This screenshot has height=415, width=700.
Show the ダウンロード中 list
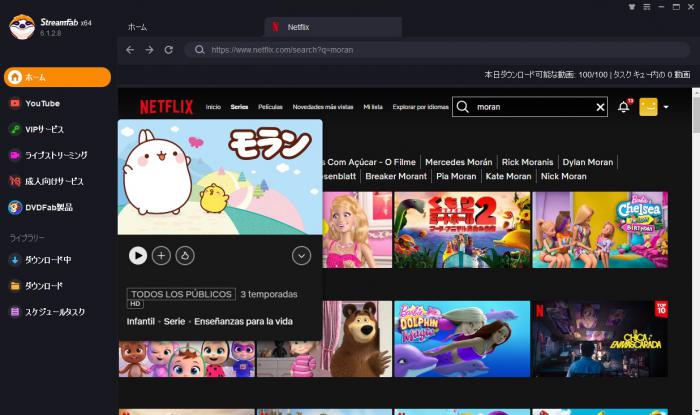pyautogui.click(x=40, y=260)
